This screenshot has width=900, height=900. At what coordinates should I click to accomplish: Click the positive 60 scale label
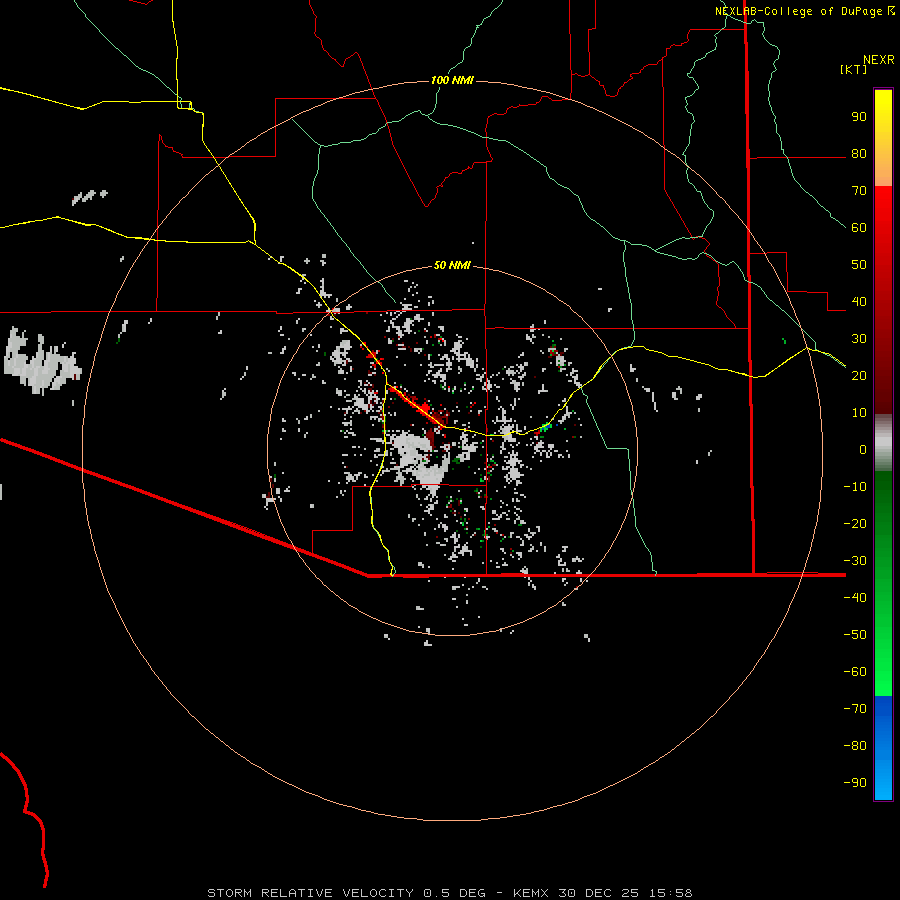coord(859,228)
